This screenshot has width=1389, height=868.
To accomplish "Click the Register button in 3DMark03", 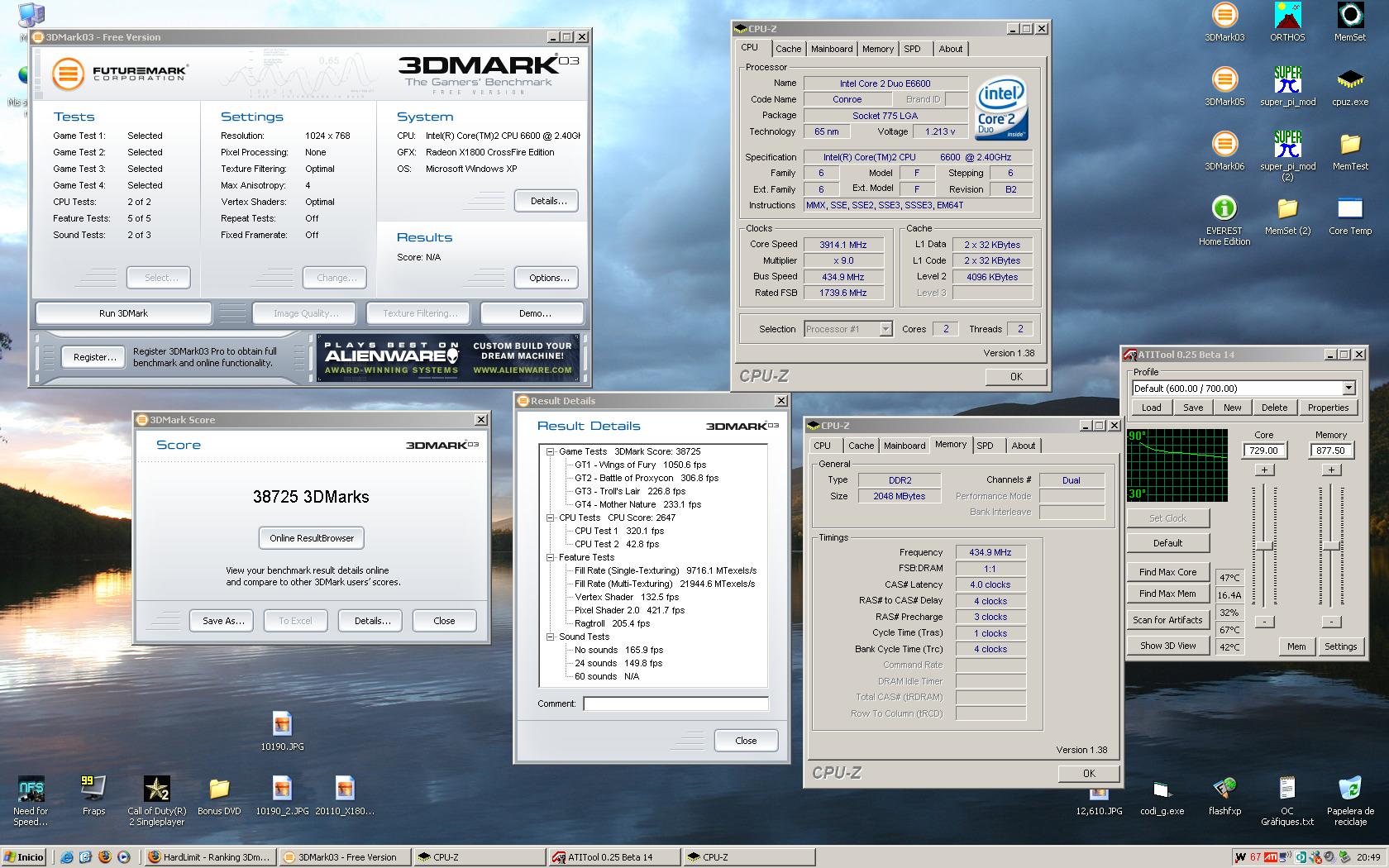I will (x=94, y=357).
